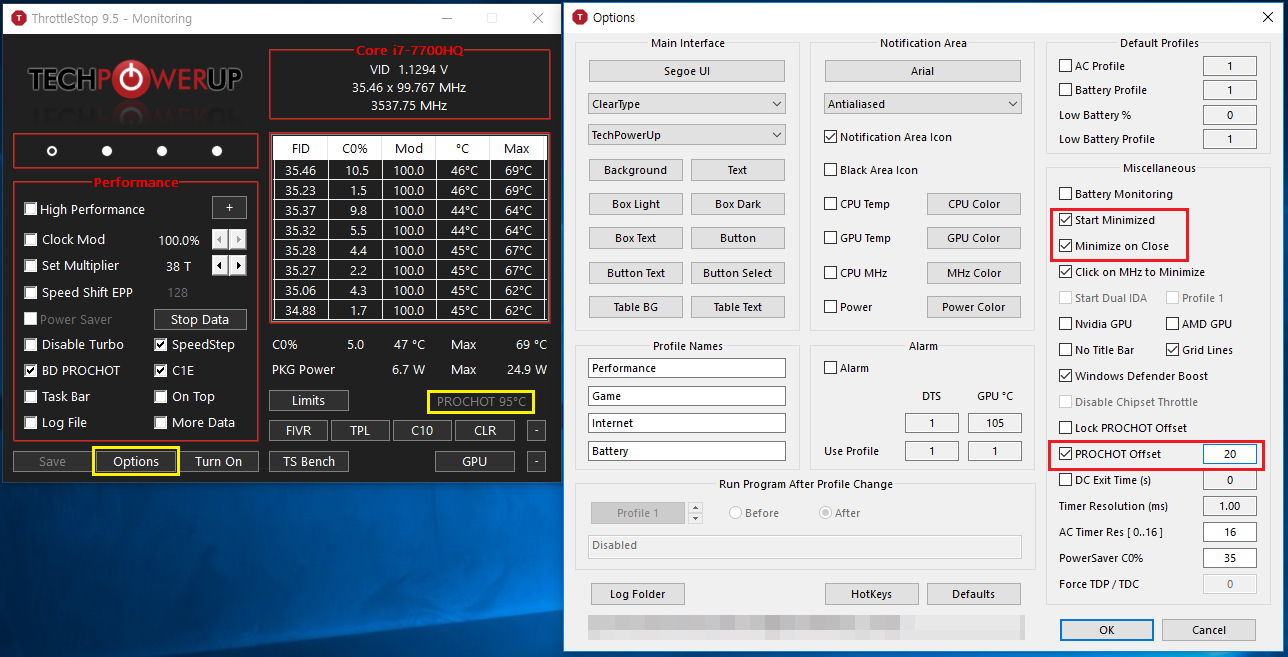Select the second profile radio dot

pos(107,151)
